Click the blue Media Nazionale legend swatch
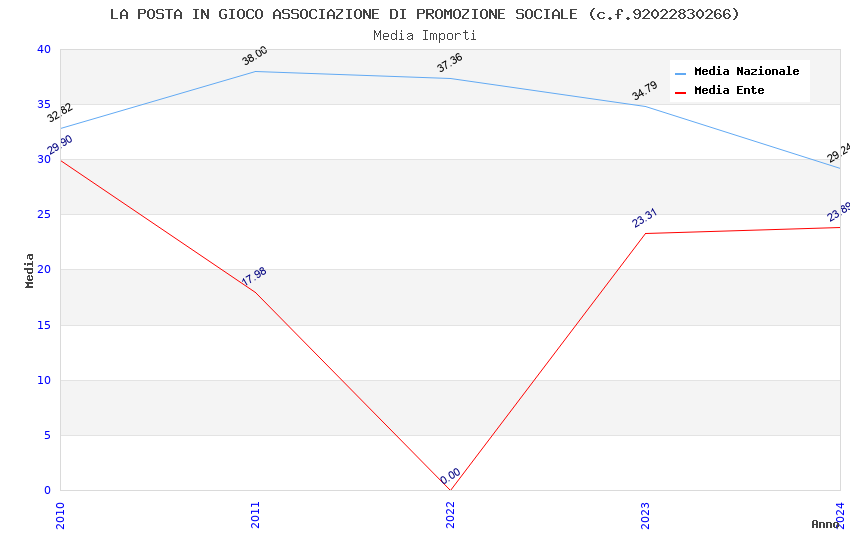The width and height of the screenshot is (850, 550). pyautogui.click(x=681, y=73)
